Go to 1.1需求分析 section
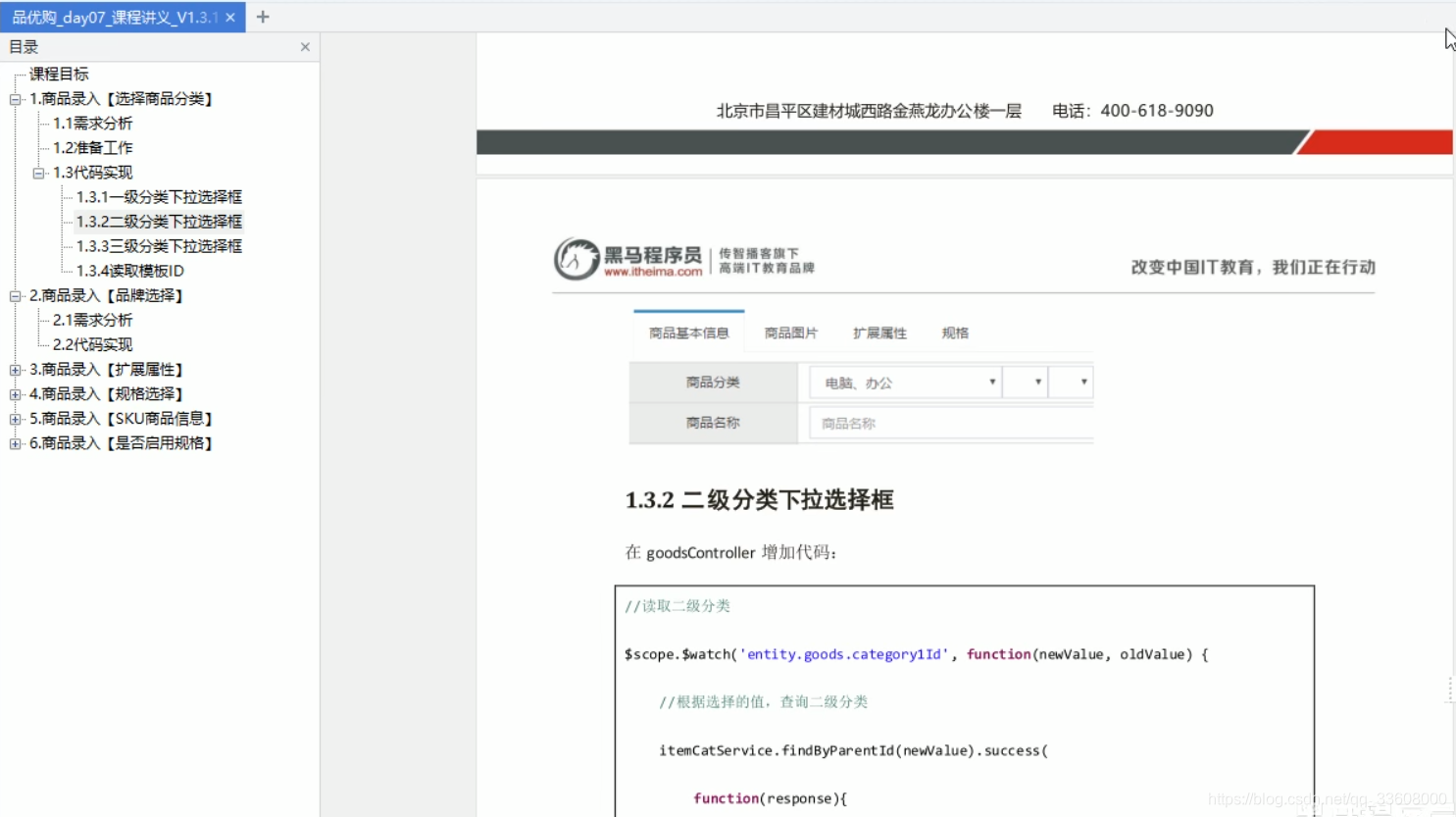Screen dimensions: 1456x817 coord(92,124)
